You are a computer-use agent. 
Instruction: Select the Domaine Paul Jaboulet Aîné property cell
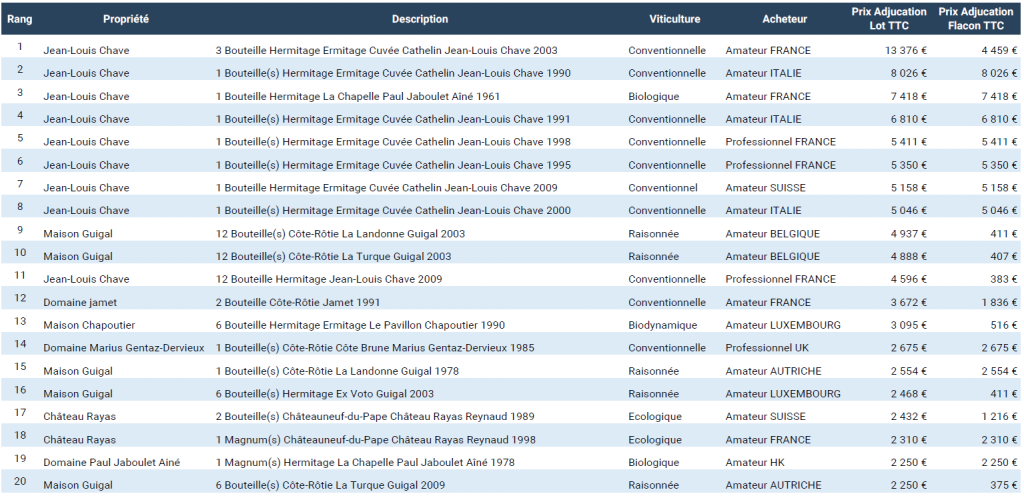tap(112, 462)
